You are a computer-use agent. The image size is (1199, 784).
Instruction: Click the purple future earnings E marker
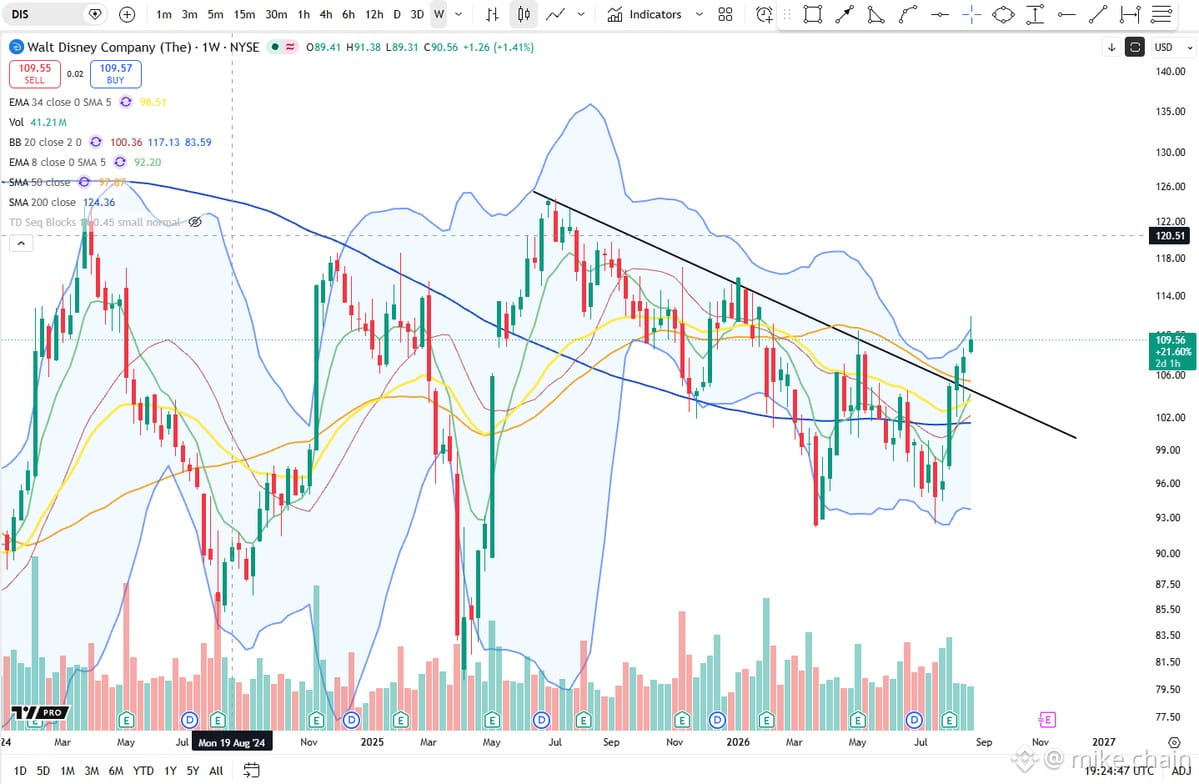pos(1047,719)
